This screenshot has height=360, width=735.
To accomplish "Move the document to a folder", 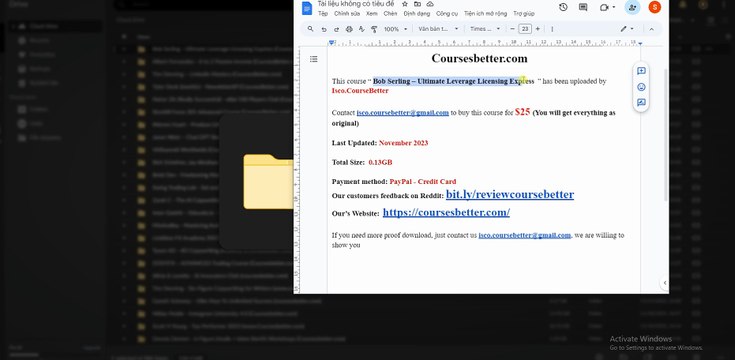I will point(417,4).
